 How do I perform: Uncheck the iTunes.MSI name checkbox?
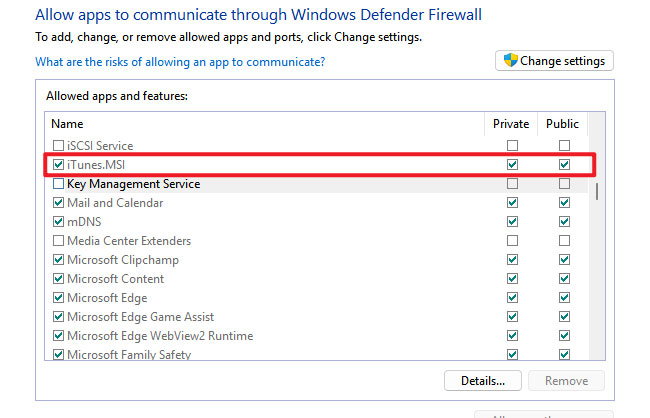[59, 165]
